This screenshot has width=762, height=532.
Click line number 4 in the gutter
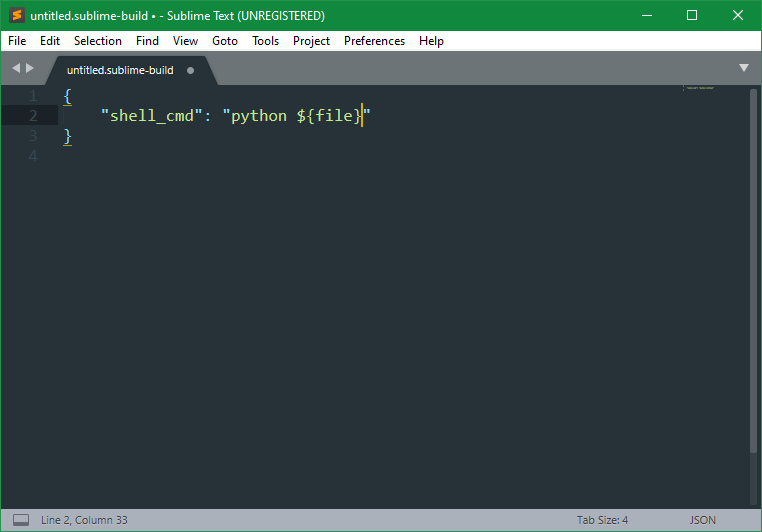(x=33, y=155)
